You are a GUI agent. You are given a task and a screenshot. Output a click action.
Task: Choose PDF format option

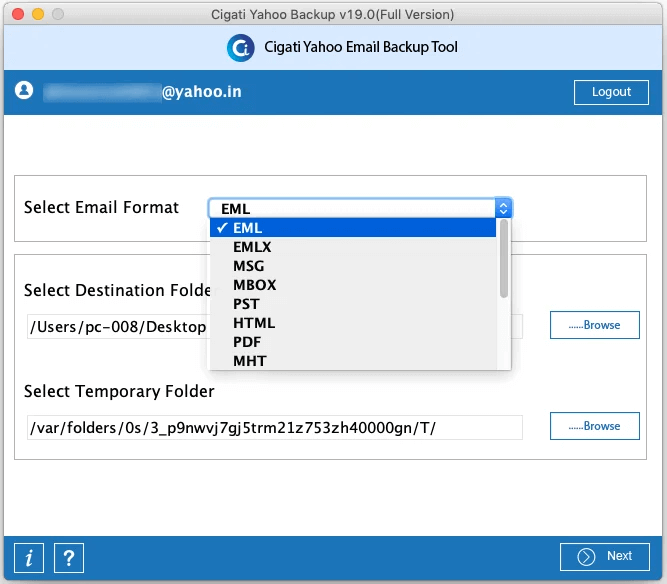(353, 342)
